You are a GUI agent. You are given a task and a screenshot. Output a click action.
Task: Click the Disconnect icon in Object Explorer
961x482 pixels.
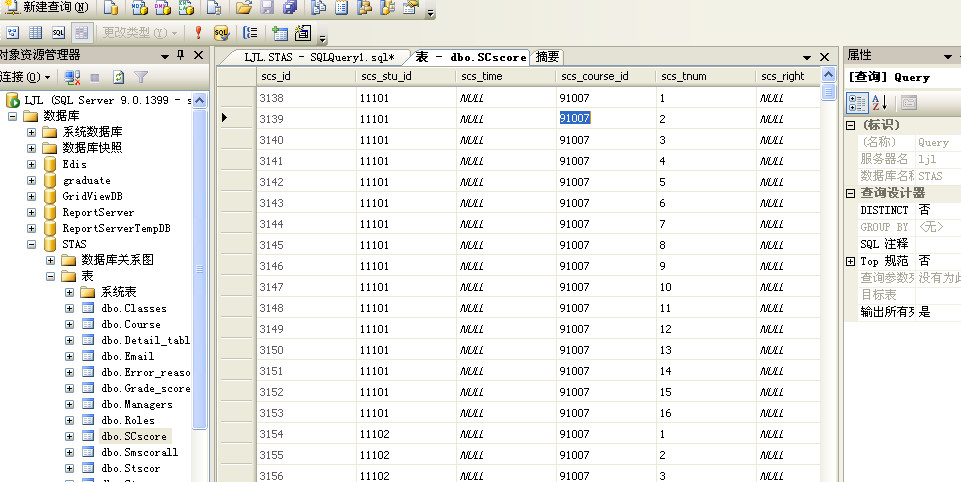(x=72, y=76)
